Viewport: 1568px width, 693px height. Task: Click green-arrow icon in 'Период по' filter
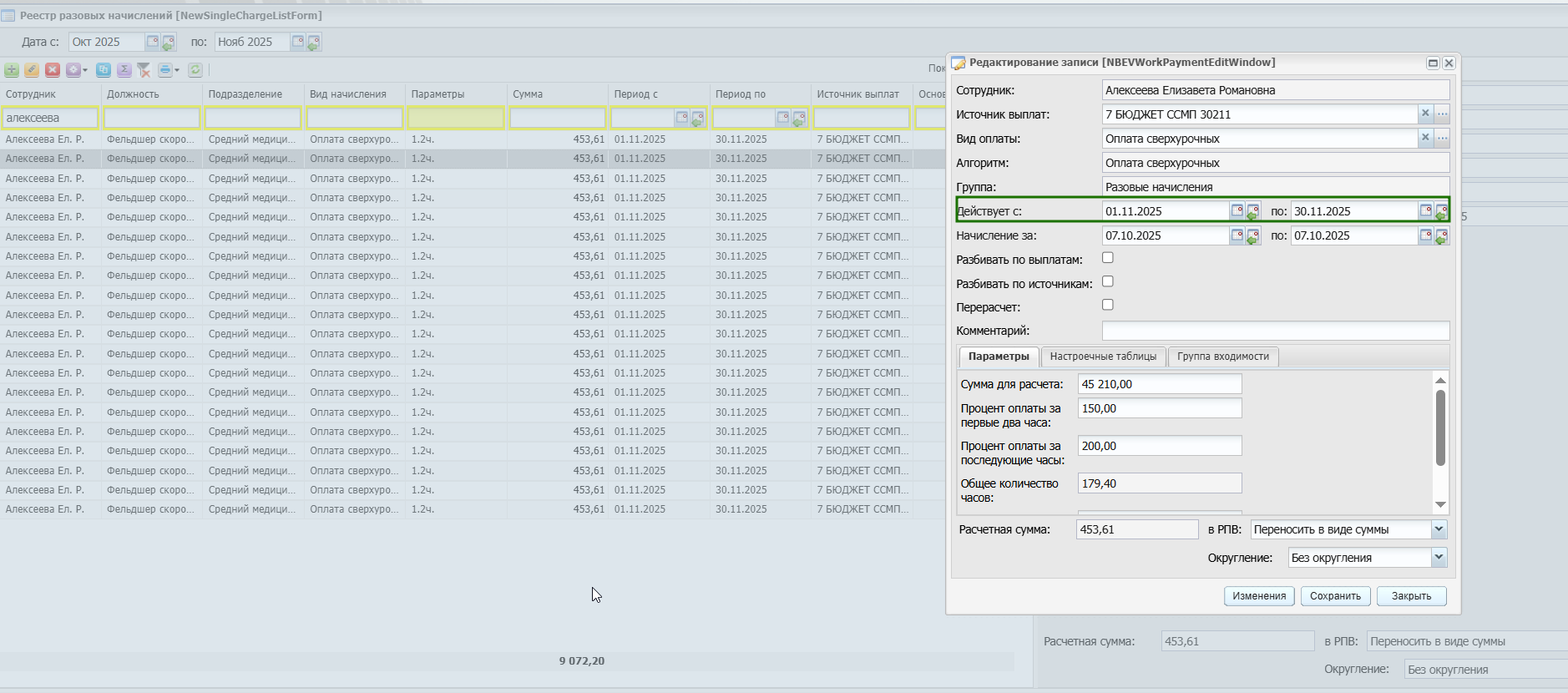click(x=799, y=119)
